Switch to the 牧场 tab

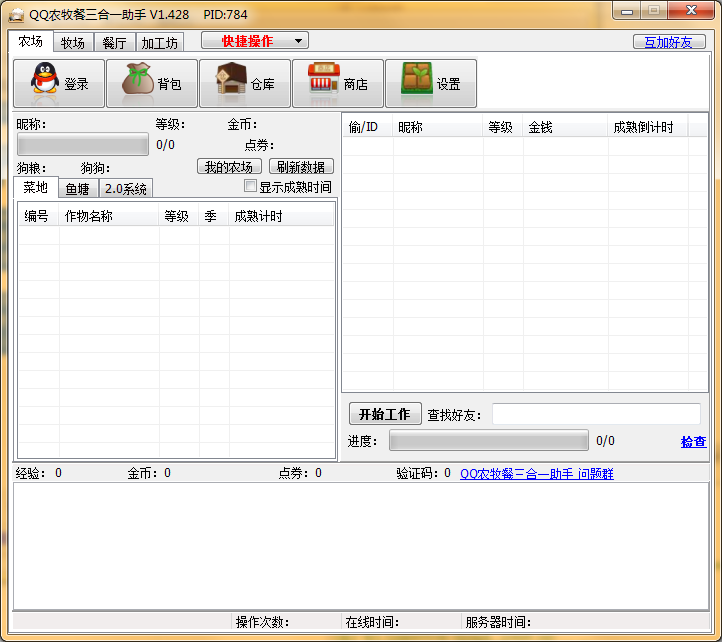click(x=73, y=43)
